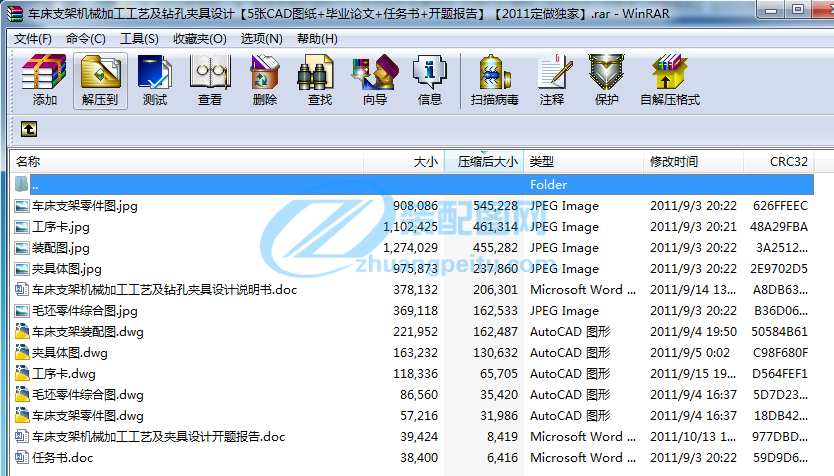Click the icon of 夹具体图.jpg
This screenshot has width=834, height=476.
click(x=22, y=269)
